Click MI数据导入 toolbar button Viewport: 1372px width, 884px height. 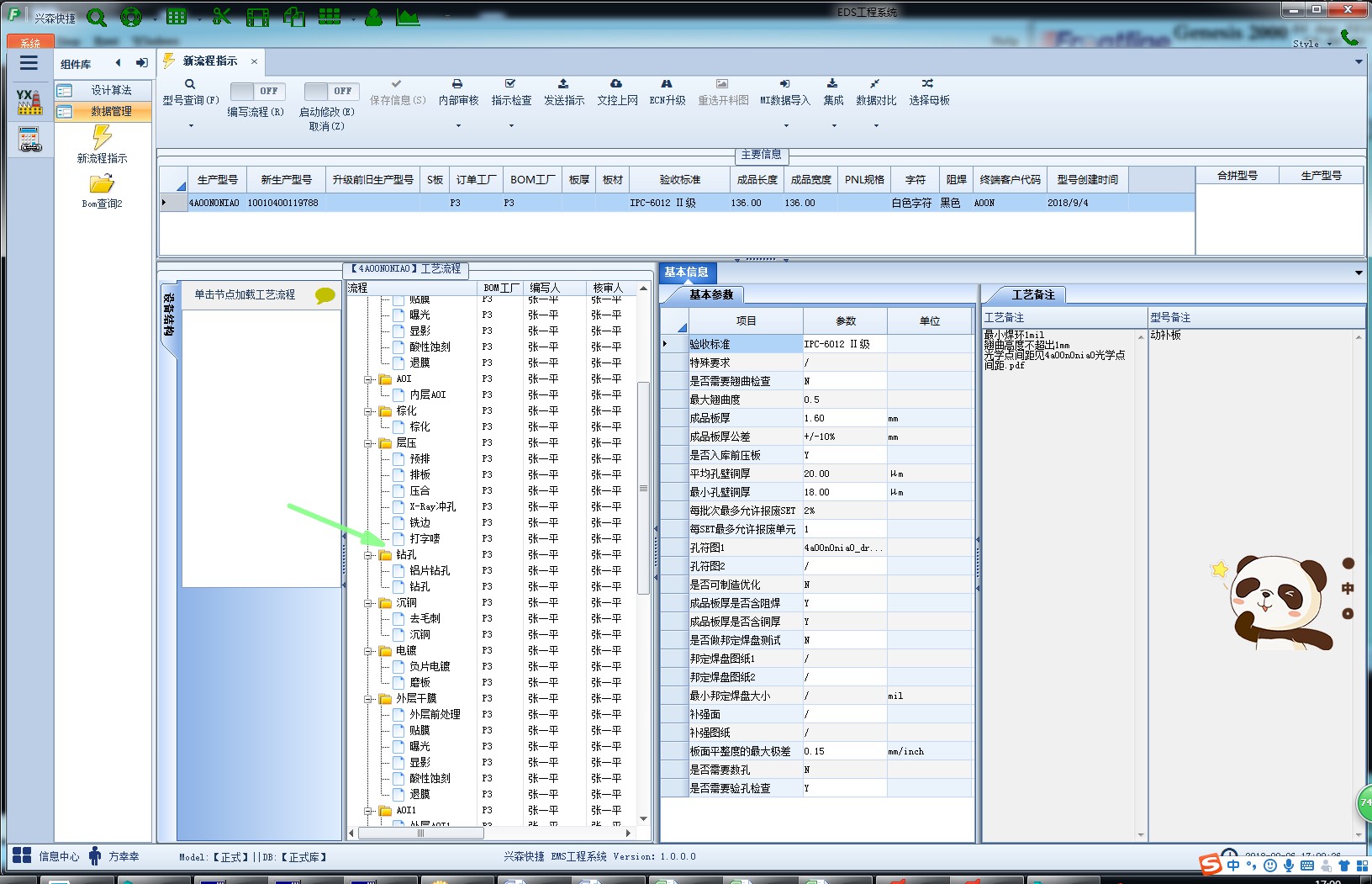[x=785, y=93]
